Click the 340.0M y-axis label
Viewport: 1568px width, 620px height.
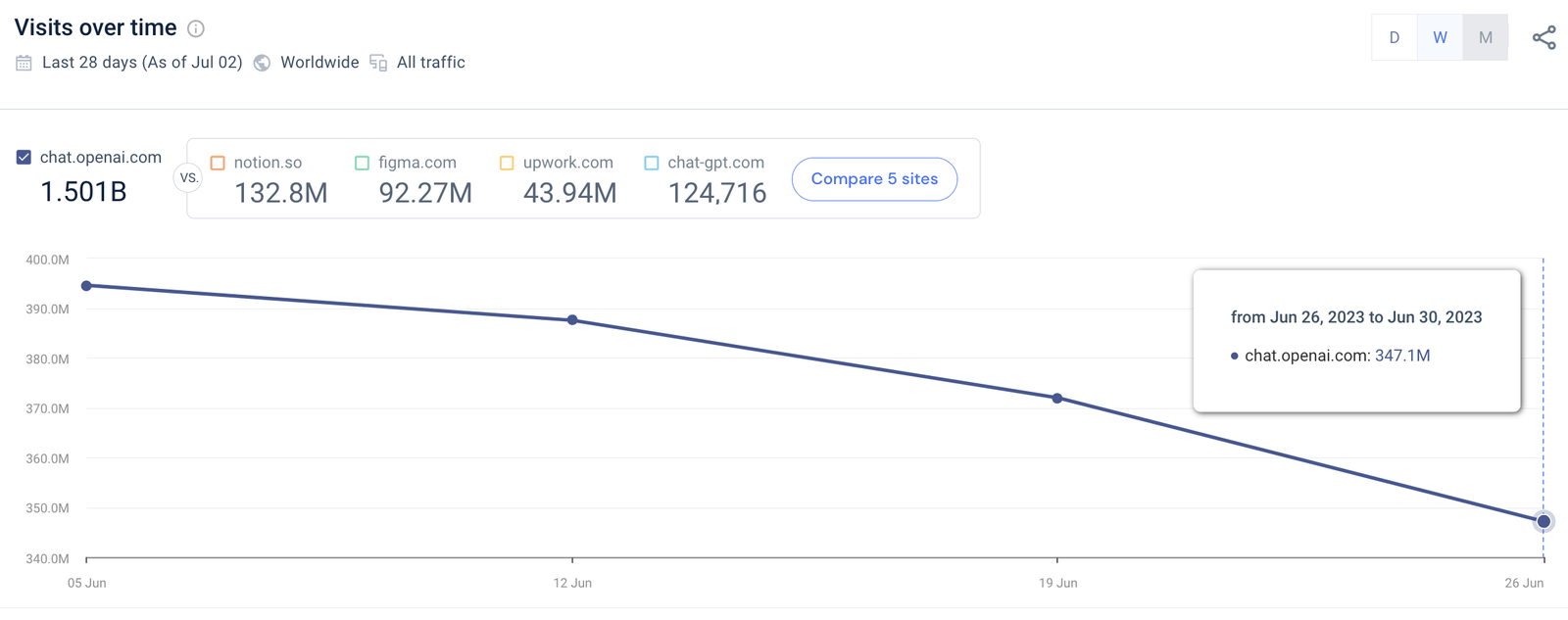point(47,559)
